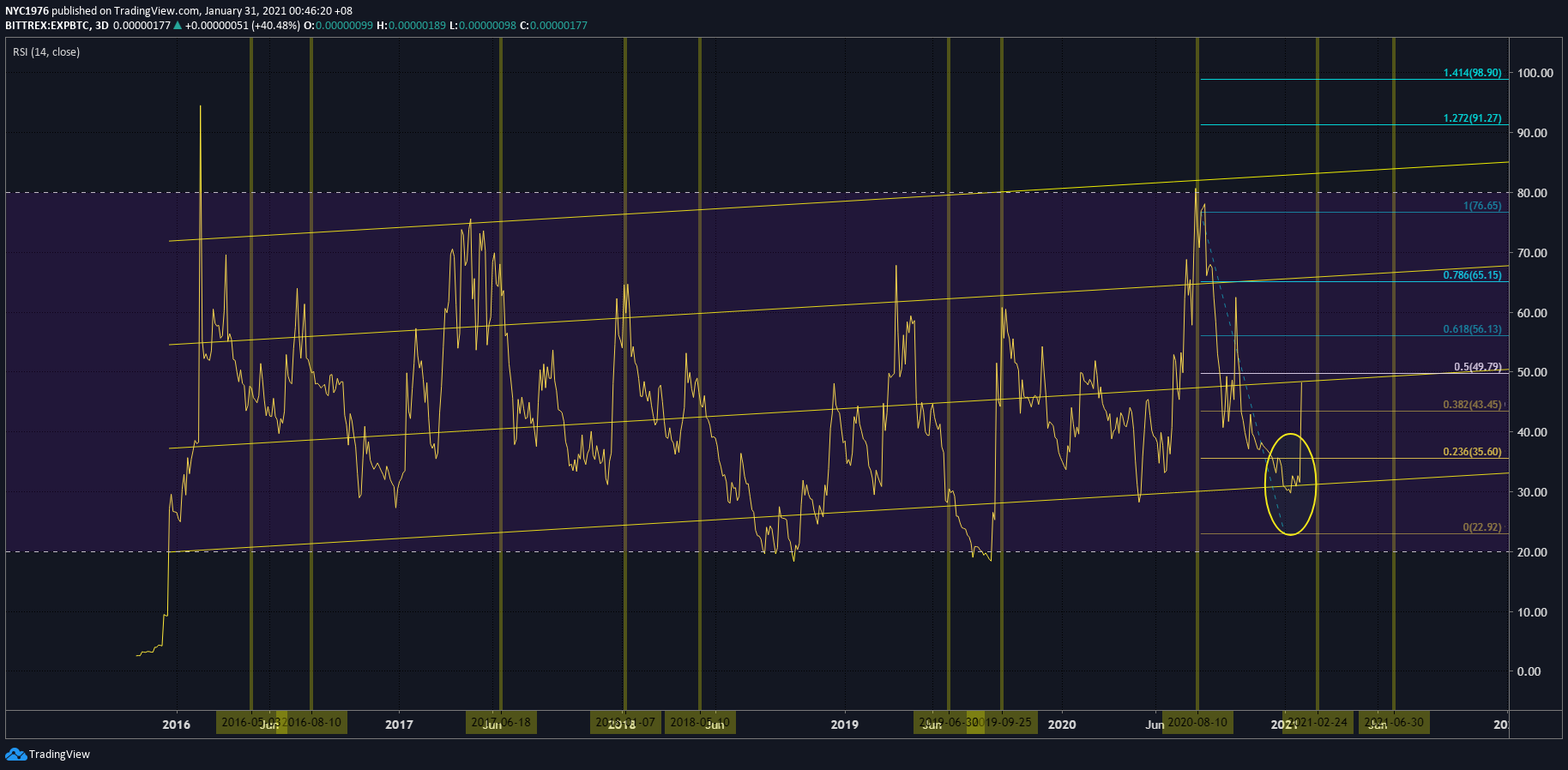Click the 100.00 value on RSI scale
The height and width of the screenshot is (770, 1568).
(x=1535, y=73)
